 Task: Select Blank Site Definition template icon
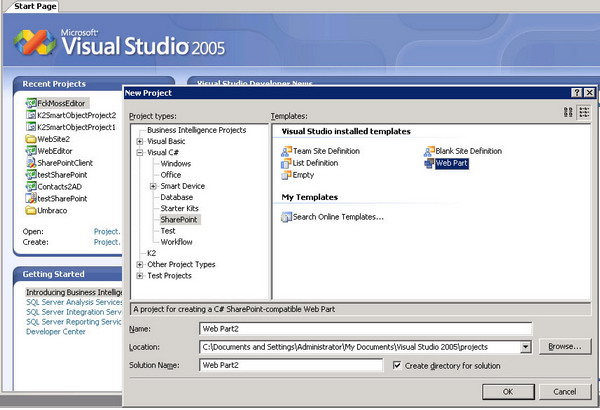click(429, 151)
